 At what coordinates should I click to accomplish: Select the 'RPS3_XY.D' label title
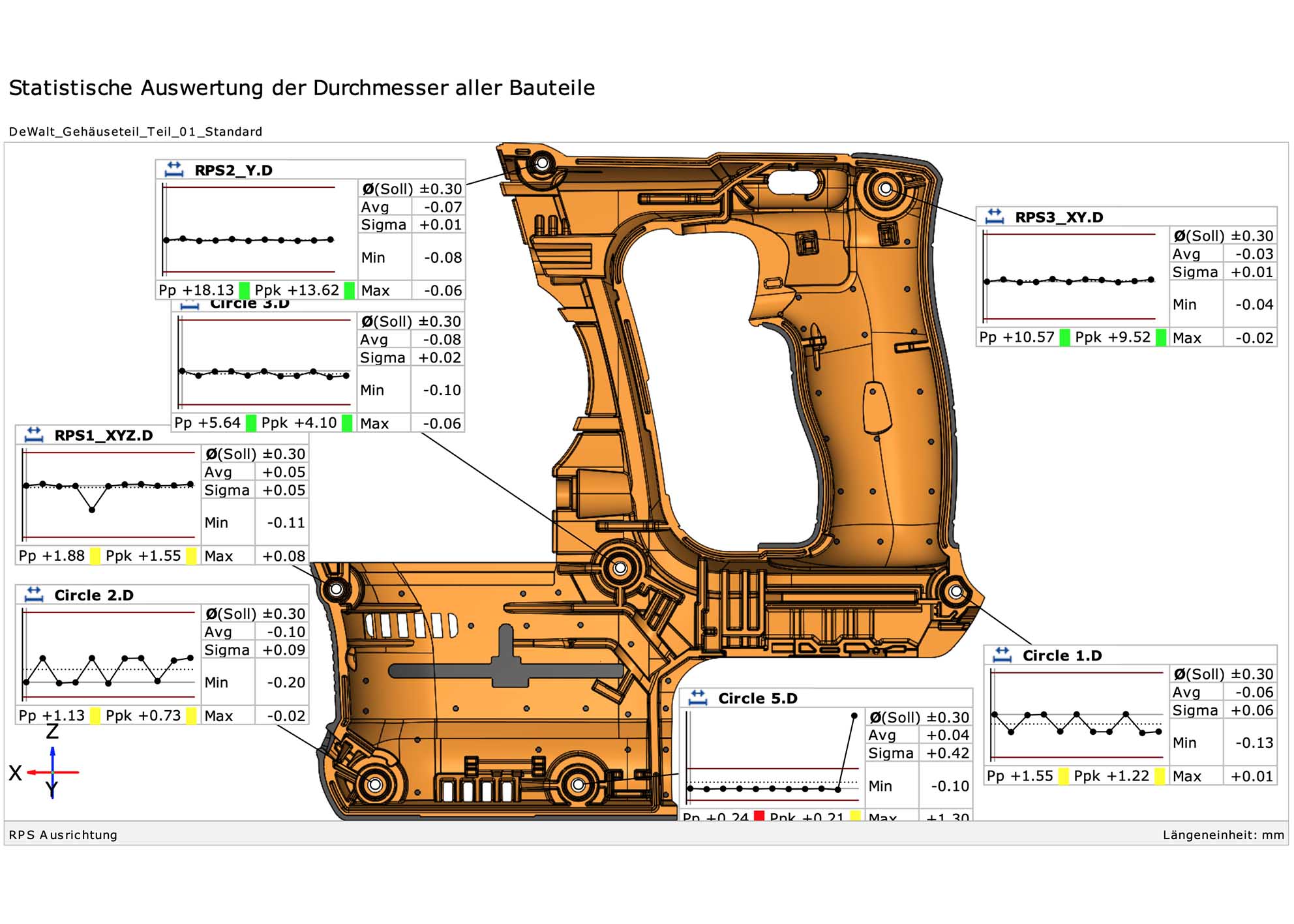coord(1059,217)
